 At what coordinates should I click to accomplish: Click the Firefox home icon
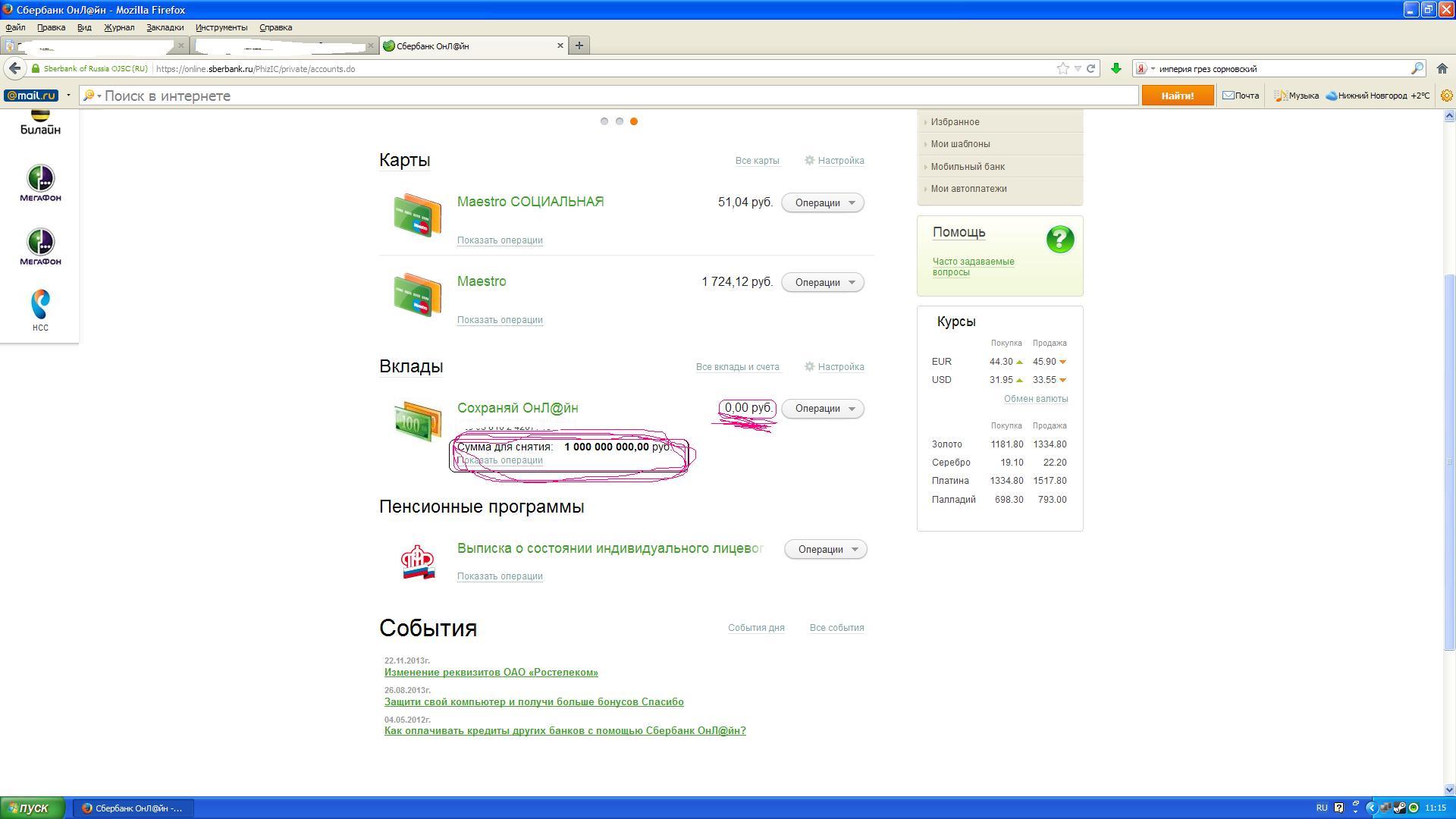coord(1442,68)
